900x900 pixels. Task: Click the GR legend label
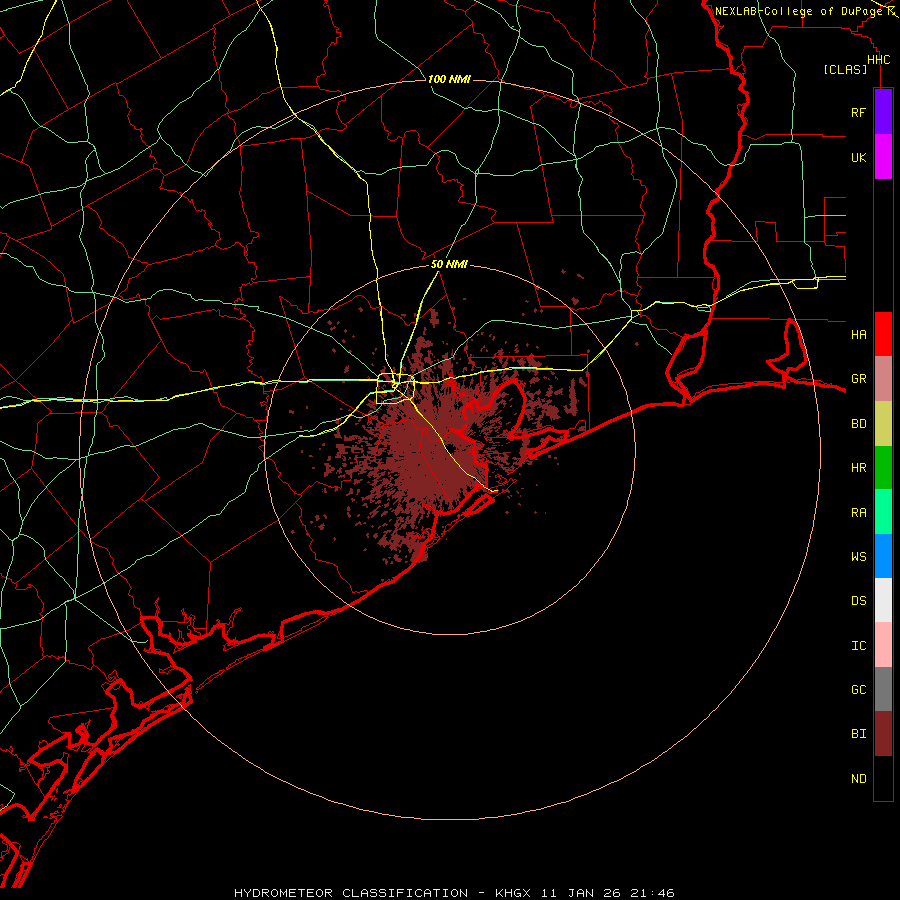[x=858, y=379]
